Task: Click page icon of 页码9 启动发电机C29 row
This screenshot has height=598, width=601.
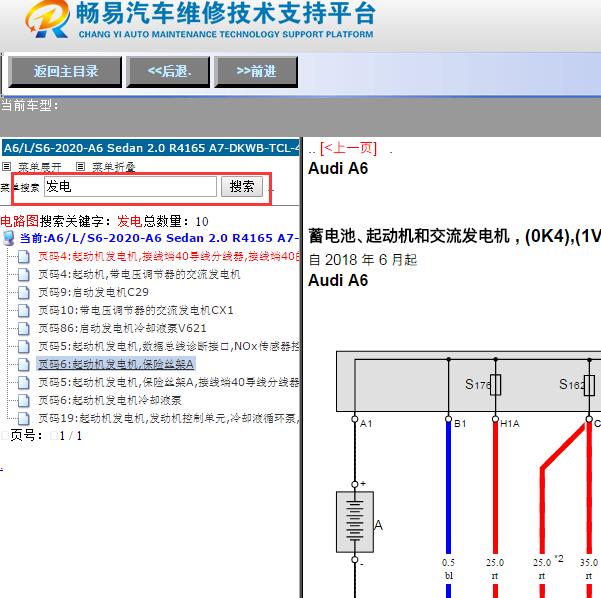Action: click(24, 292)
